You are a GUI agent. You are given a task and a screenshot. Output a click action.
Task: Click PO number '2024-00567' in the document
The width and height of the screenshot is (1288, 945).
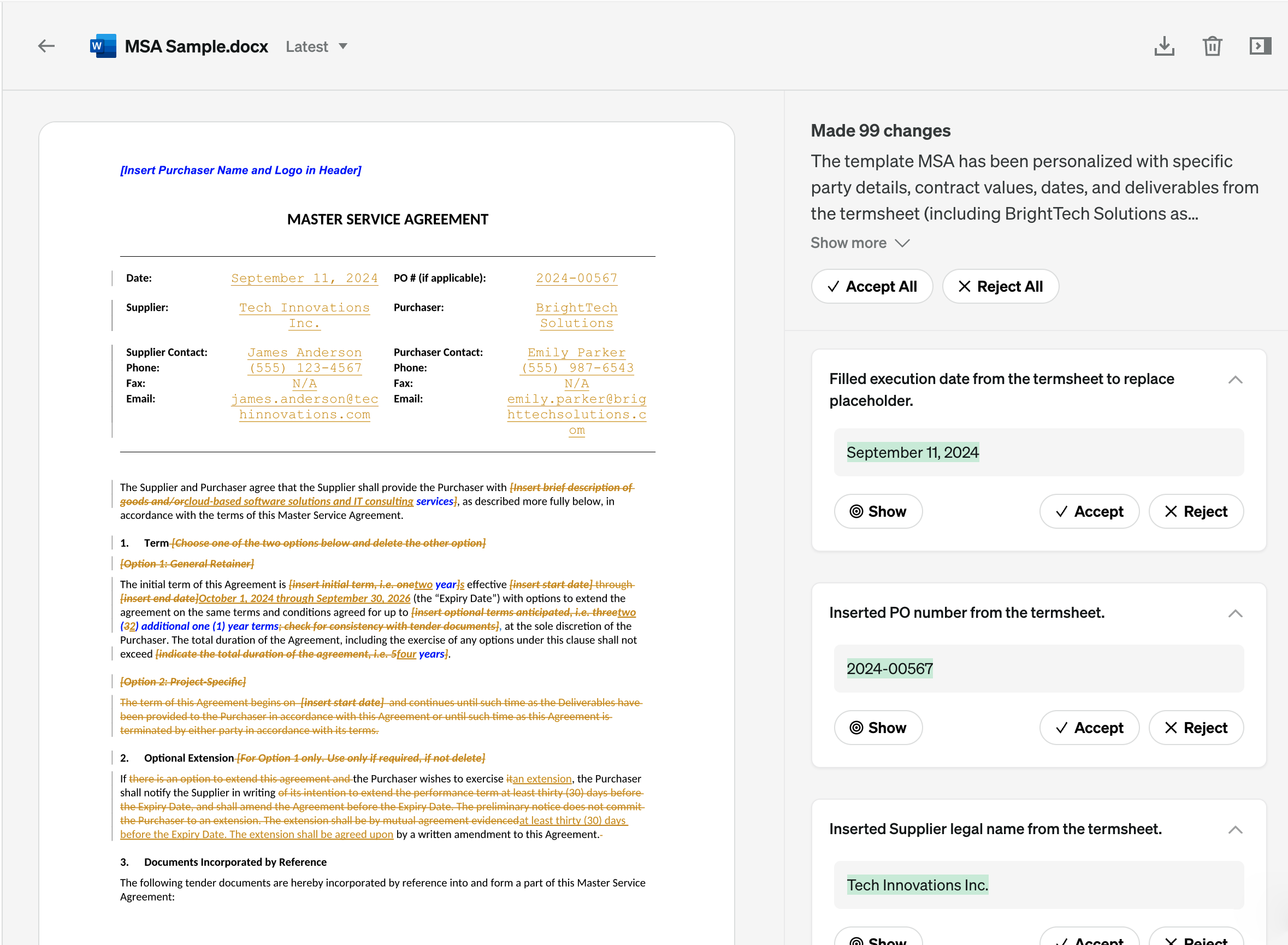(576, 278)
